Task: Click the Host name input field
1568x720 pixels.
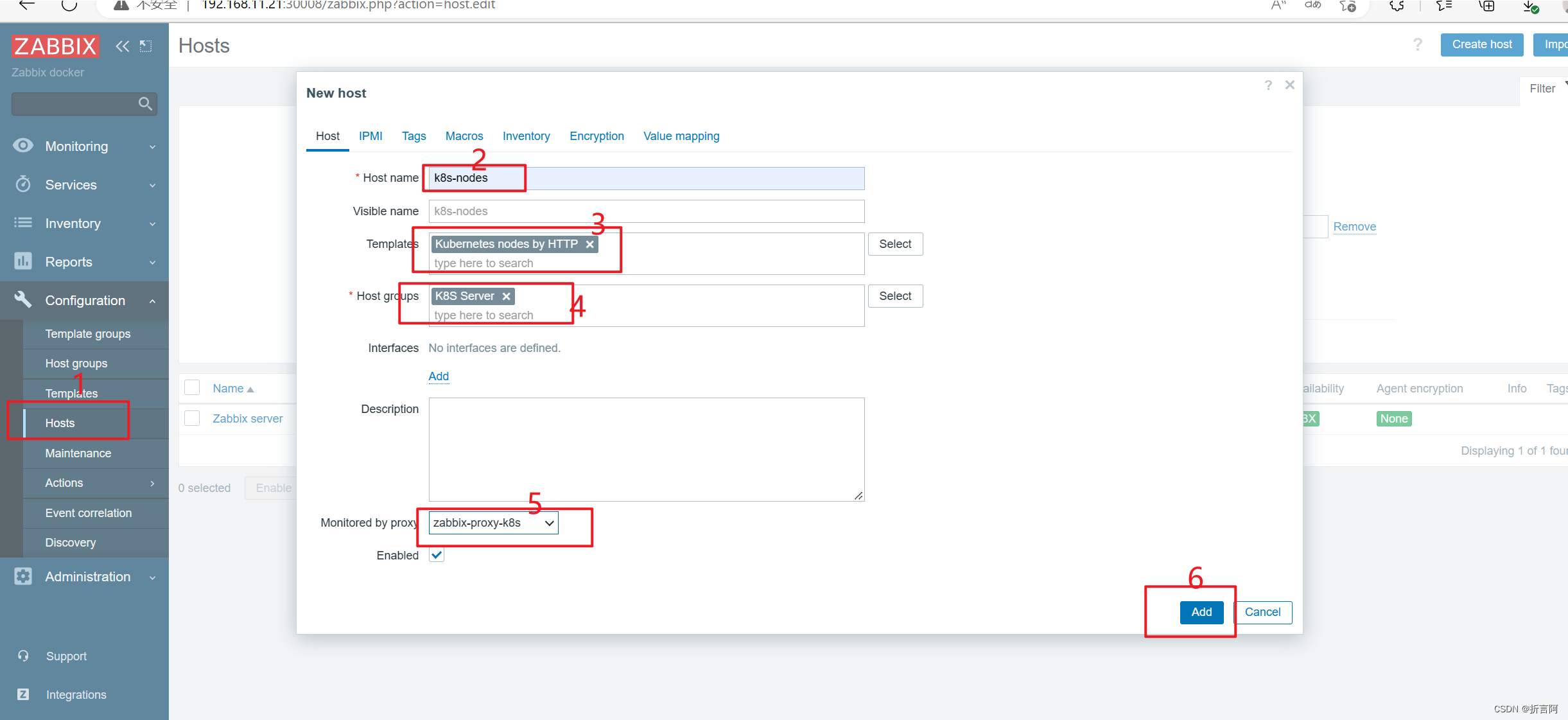Action: (647, 178)
